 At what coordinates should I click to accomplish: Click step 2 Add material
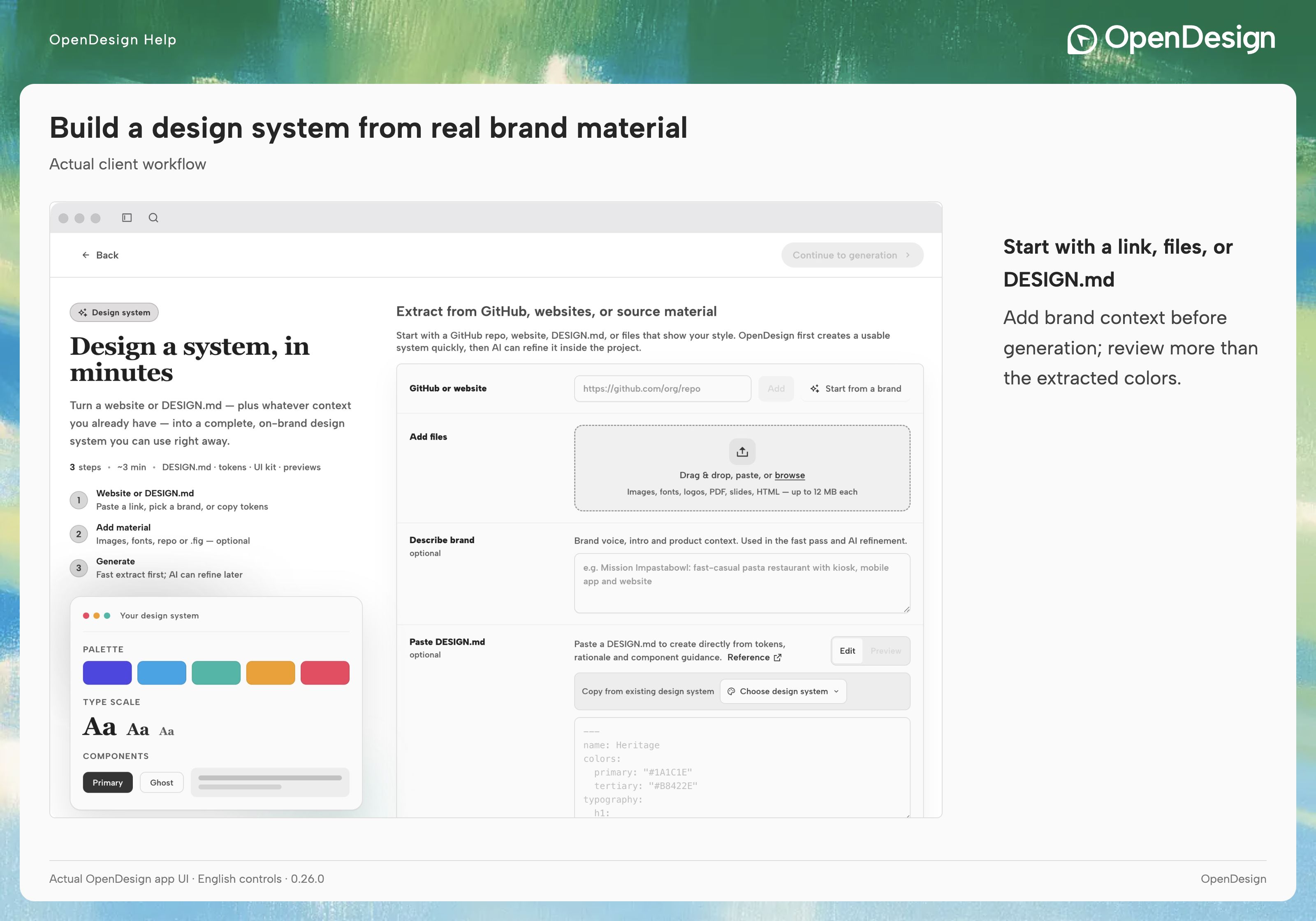point(160,534)
